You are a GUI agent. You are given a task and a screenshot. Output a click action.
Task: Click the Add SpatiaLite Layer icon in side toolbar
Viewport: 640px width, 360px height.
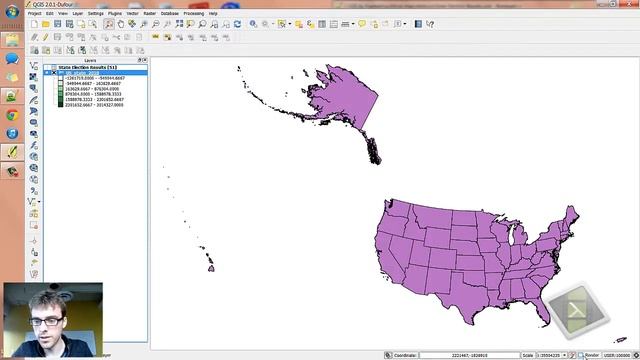[x=34, y=100]
